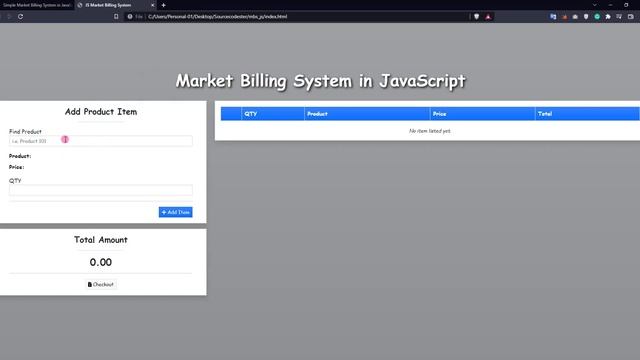Click the white shield extension icon
The image size is (640, 360).
pyautogui.click(x=586, y=17)
